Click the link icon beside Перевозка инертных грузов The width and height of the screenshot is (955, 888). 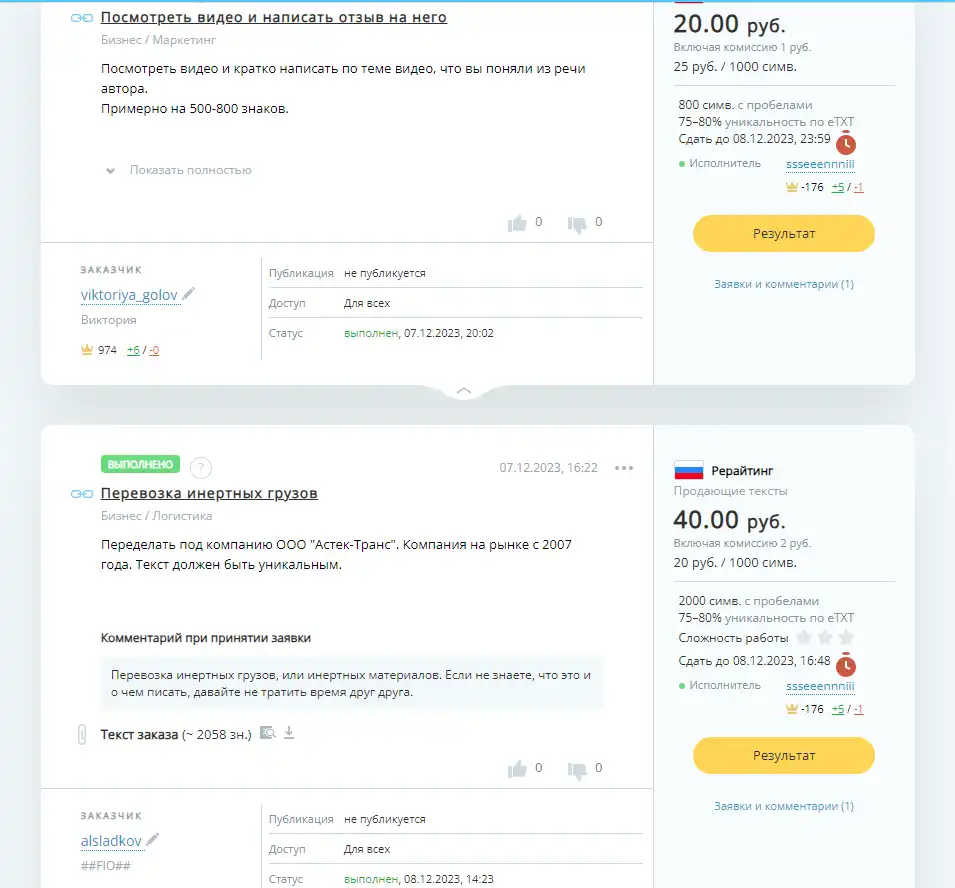coord(82,494)
